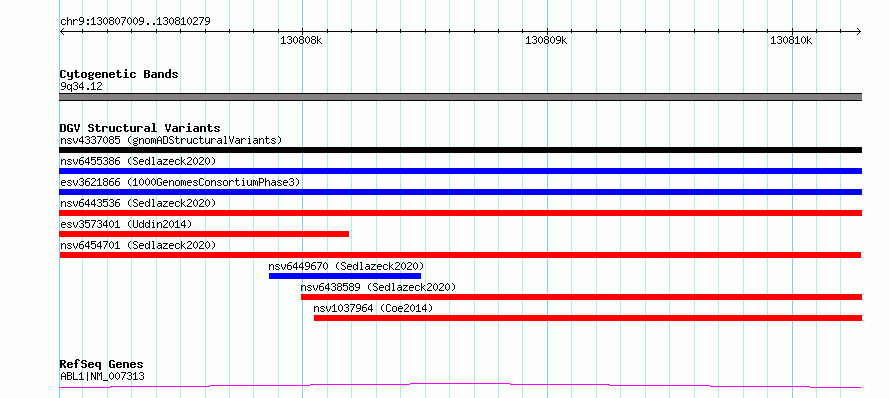Select the red nsv6443536 variant bar

460,213
